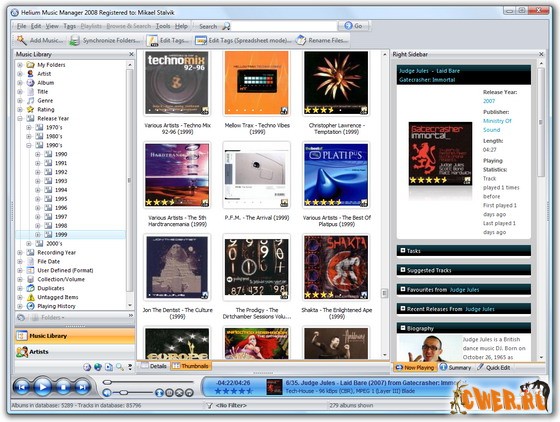
Task: Select The Best Of Platipus album thumbnail
Action: coord(336,175)
